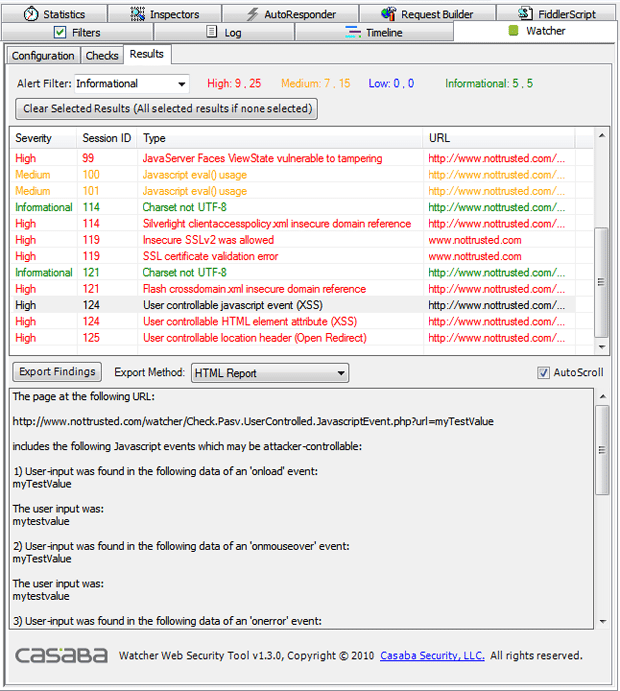Switch to the Checks tab
Viewport: 620px width, 691px height.
tap(102, 56)
